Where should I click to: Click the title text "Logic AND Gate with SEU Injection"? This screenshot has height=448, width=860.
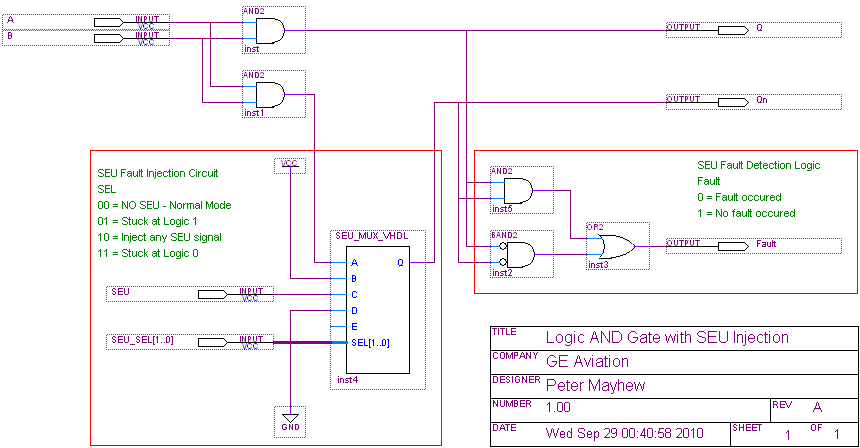[667, 338]
